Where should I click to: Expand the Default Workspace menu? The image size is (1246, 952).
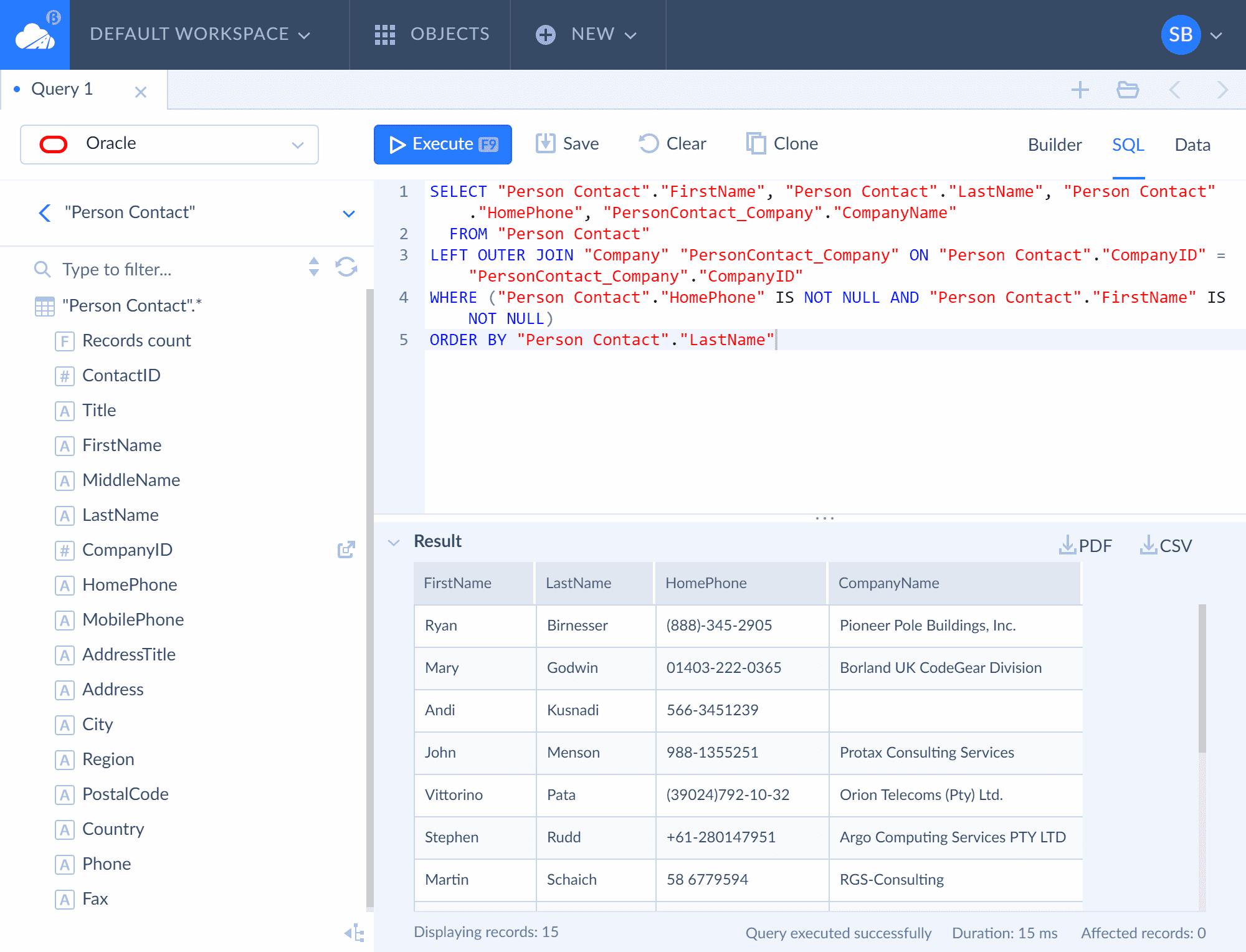(199, 34)
